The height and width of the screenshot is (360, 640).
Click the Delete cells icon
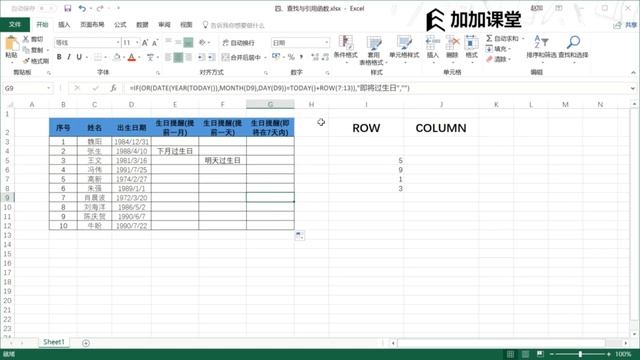[x=452, y=42]
